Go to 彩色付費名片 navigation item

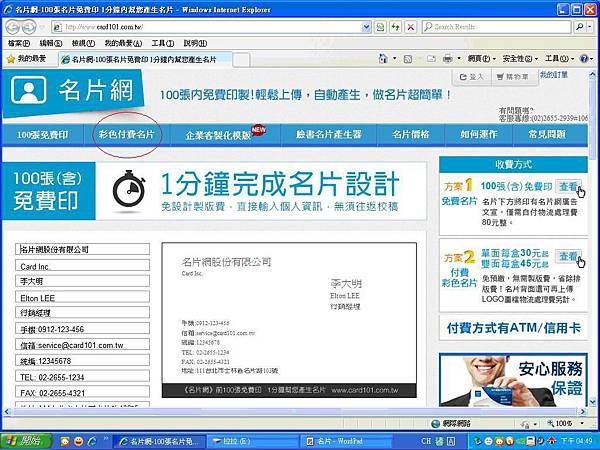(x=127, y=134)
